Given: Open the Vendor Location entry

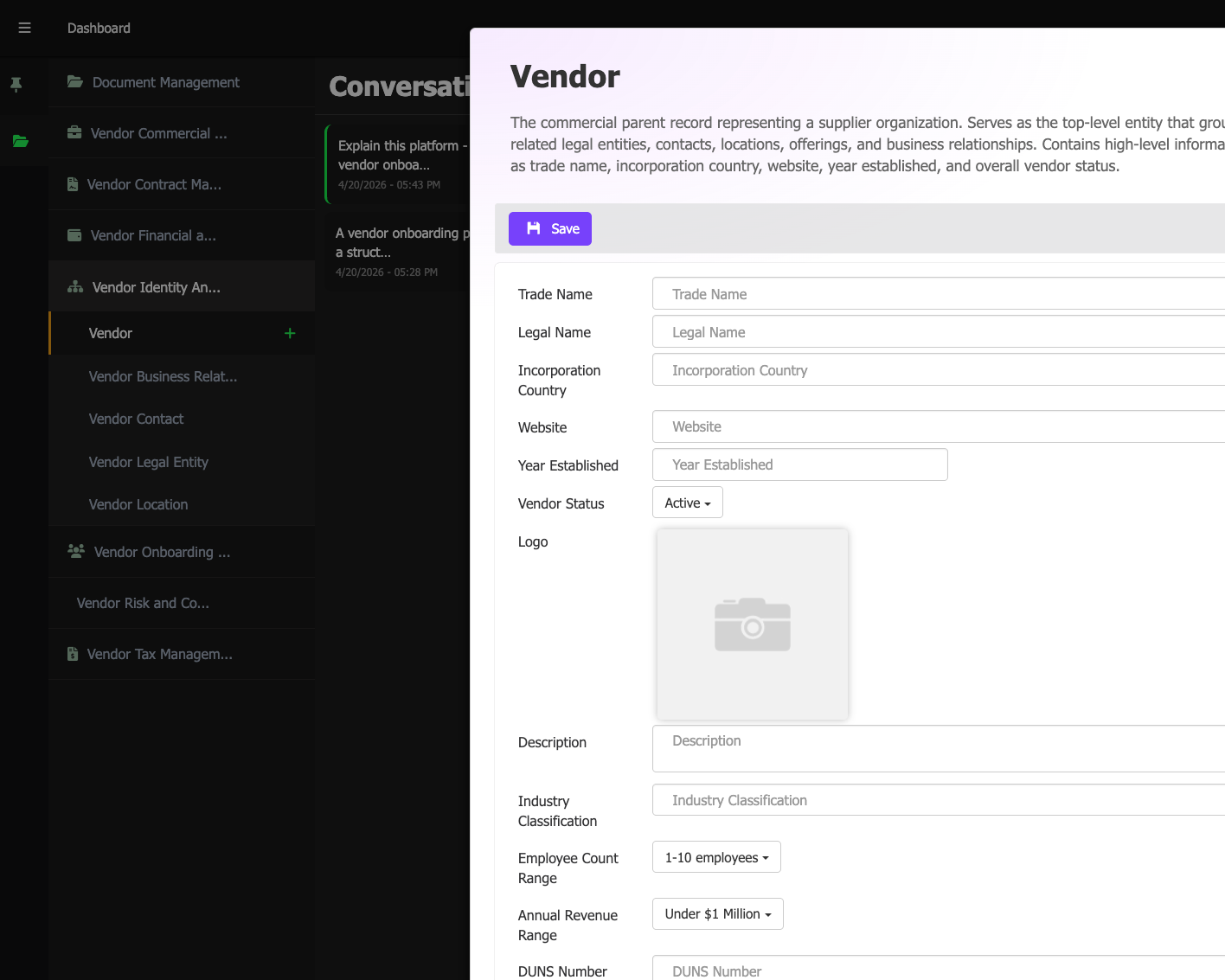Looking at the screenshot, I should click(x=138, y=504).
